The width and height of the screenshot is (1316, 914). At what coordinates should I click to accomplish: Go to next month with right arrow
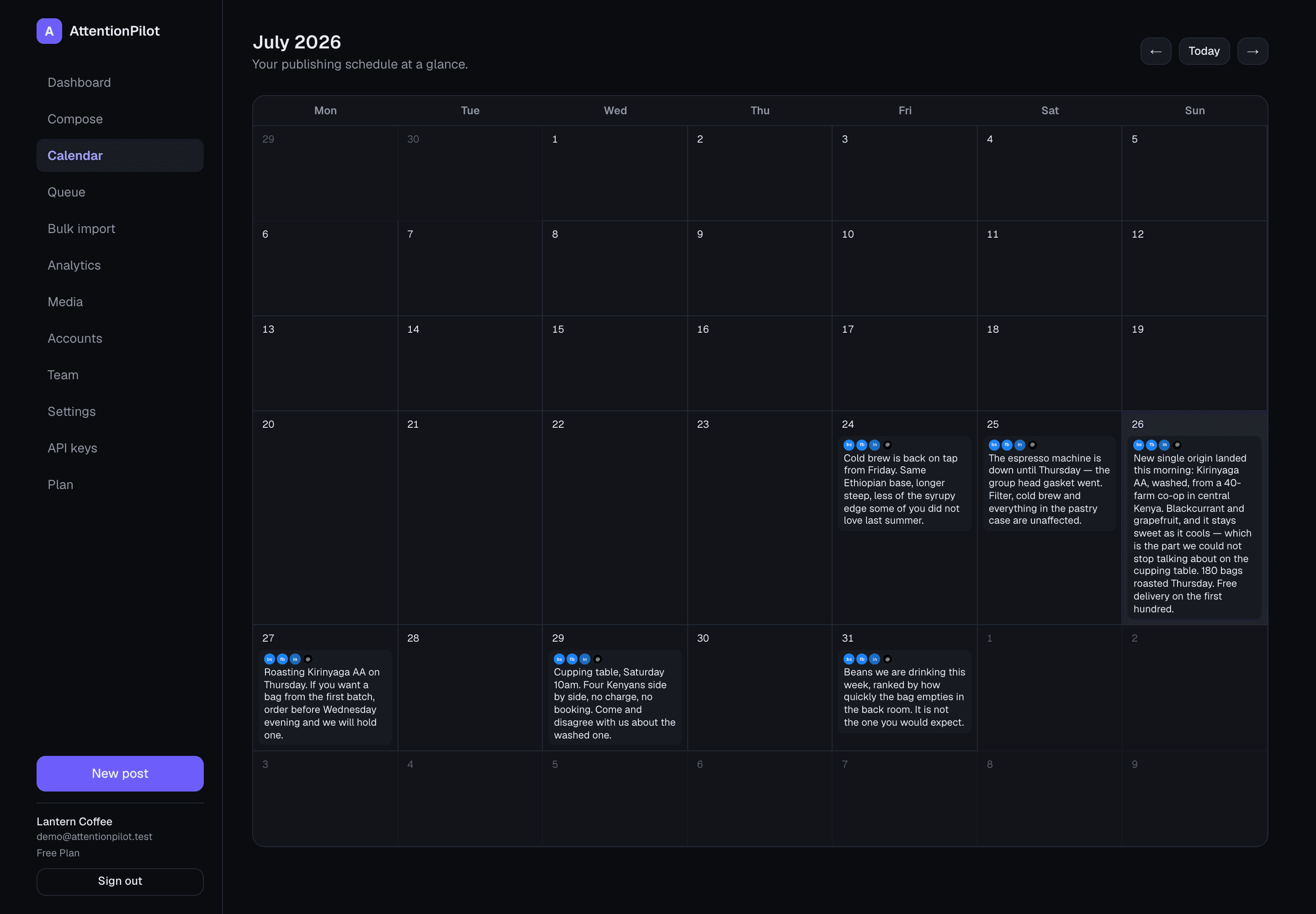(1252, 52)
